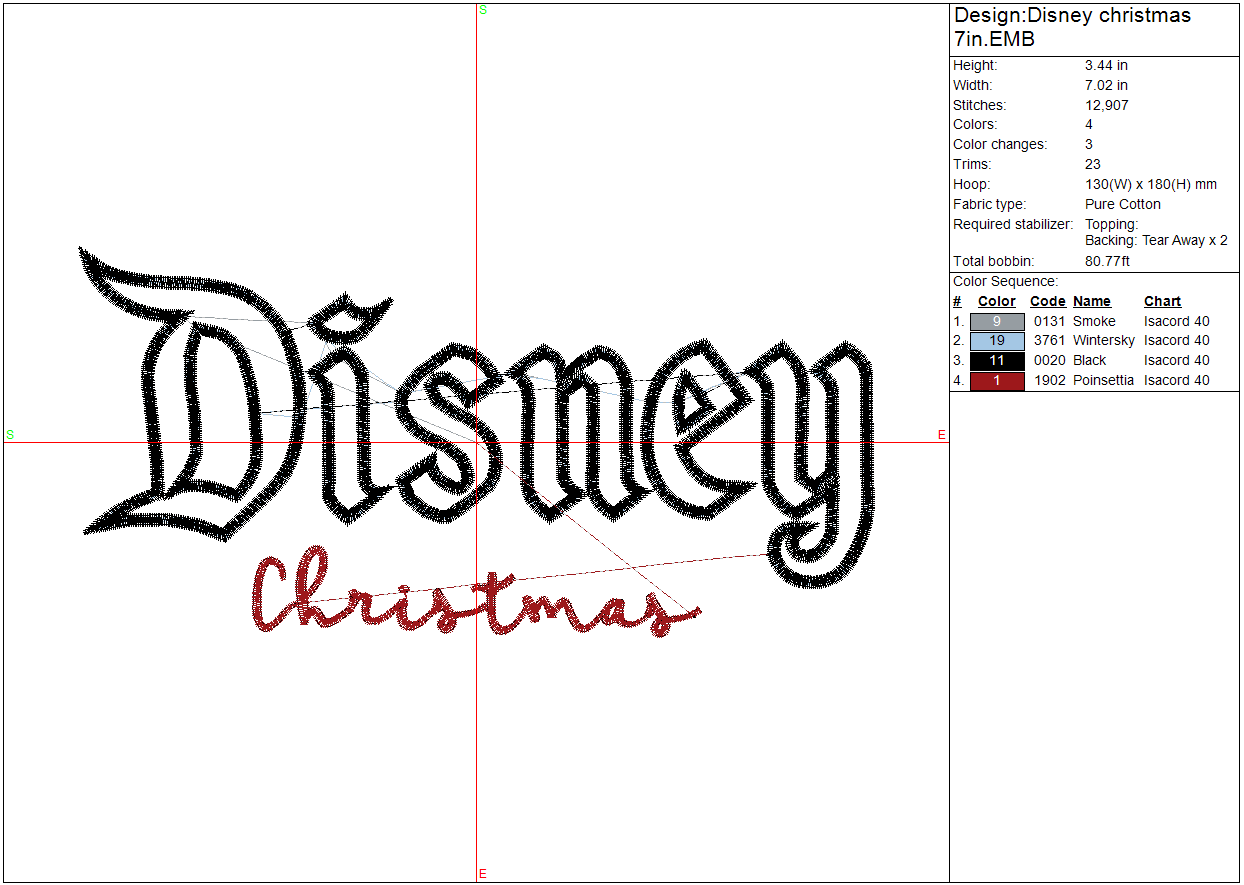Screen dimensions: 1244x885
Task: Click the thread code 1902
Action: (1049, 381)
